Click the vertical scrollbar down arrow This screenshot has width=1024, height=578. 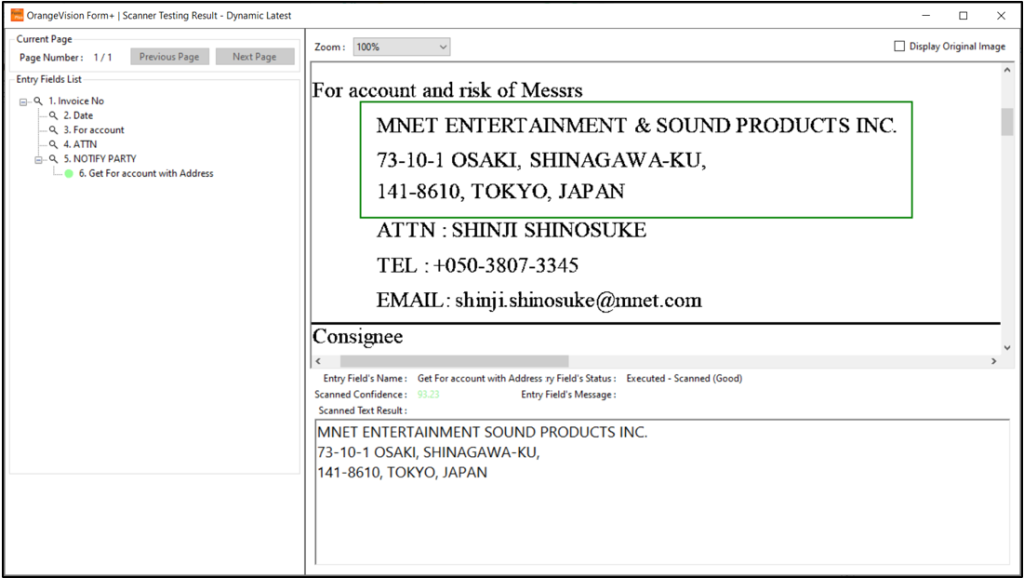tap(1009, 346)
